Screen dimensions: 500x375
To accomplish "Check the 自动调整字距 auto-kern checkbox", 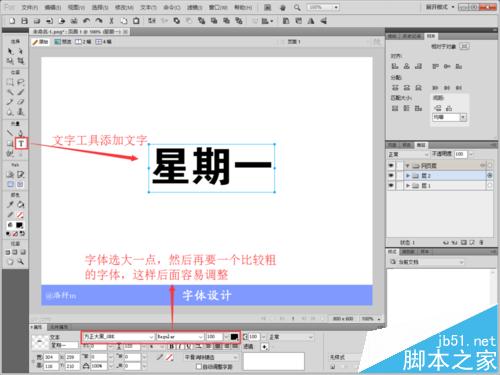I will [x=199, y=367].
